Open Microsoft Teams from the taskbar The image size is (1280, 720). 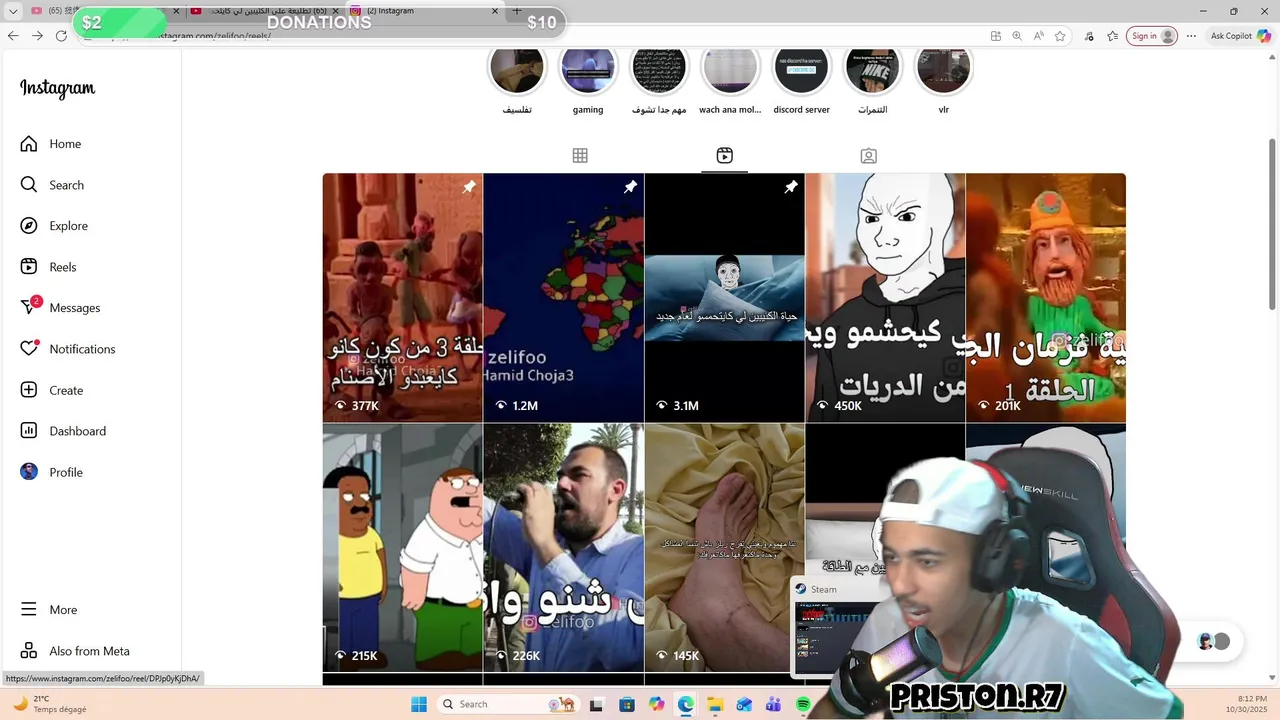tap(773, 704)
